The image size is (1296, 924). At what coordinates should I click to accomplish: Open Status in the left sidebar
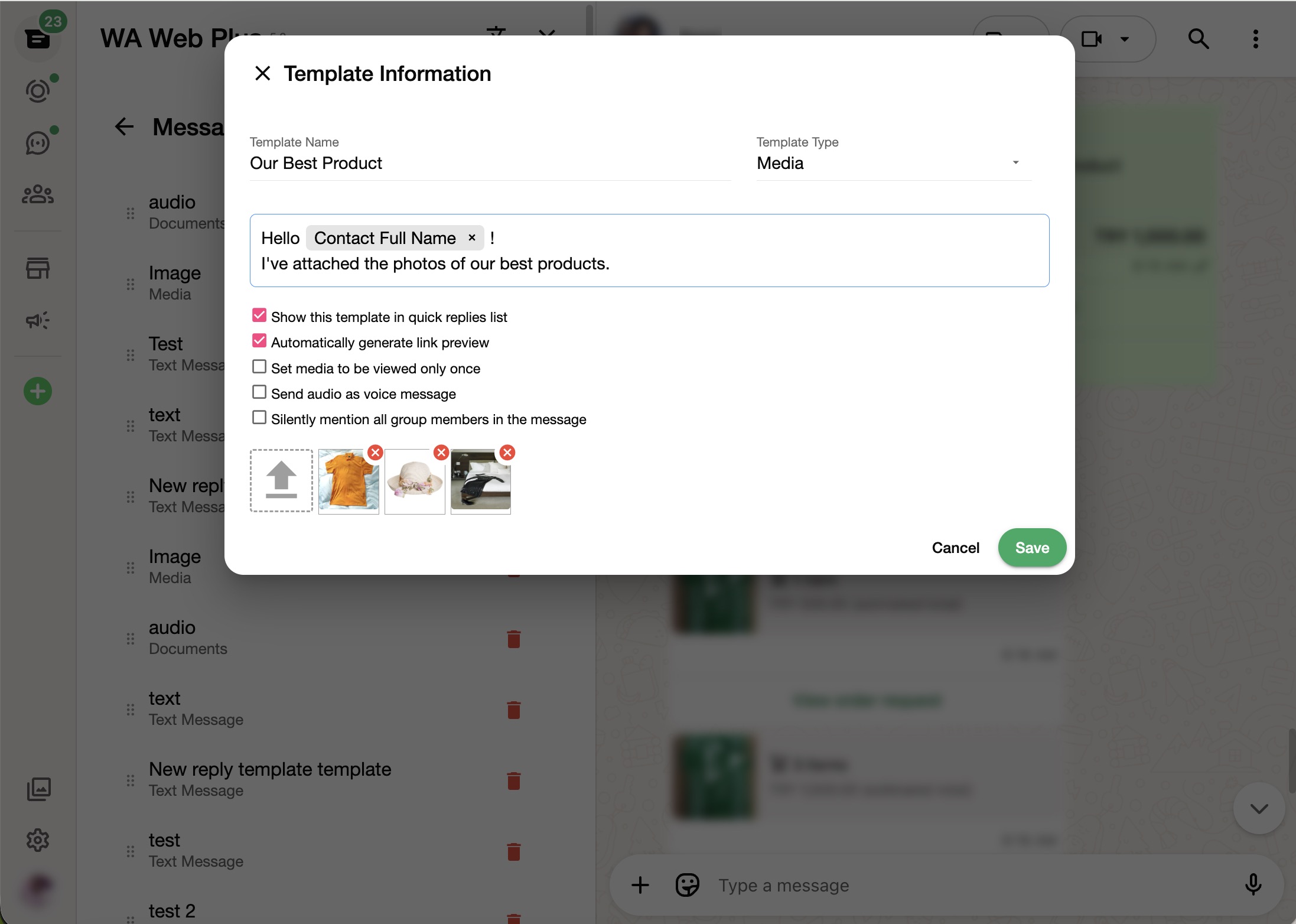[38, 91]
